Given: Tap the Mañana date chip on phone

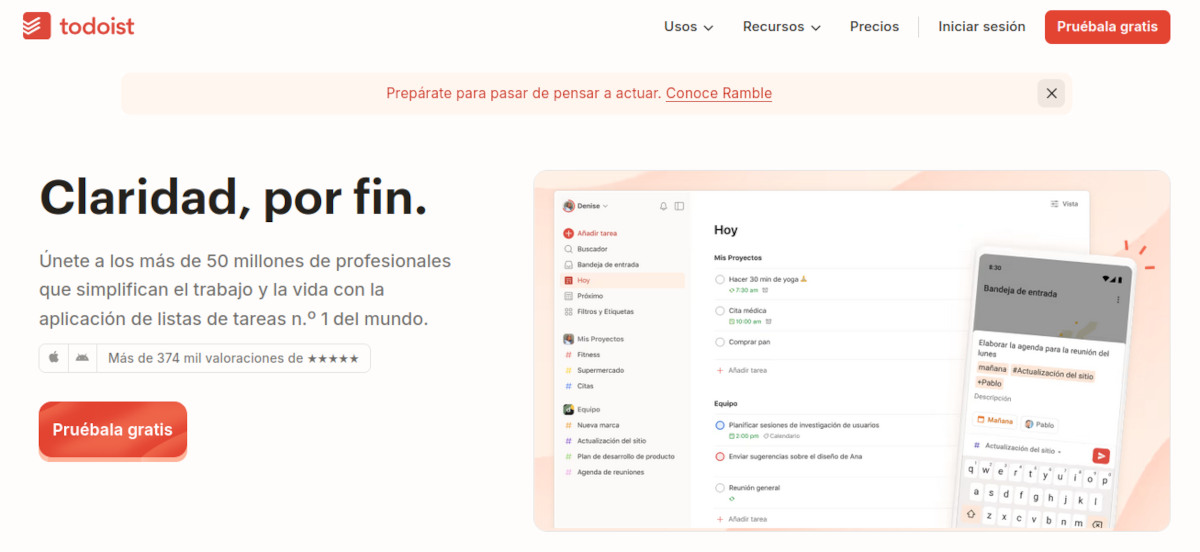Looking at the screenshot, I should point(995,421).
